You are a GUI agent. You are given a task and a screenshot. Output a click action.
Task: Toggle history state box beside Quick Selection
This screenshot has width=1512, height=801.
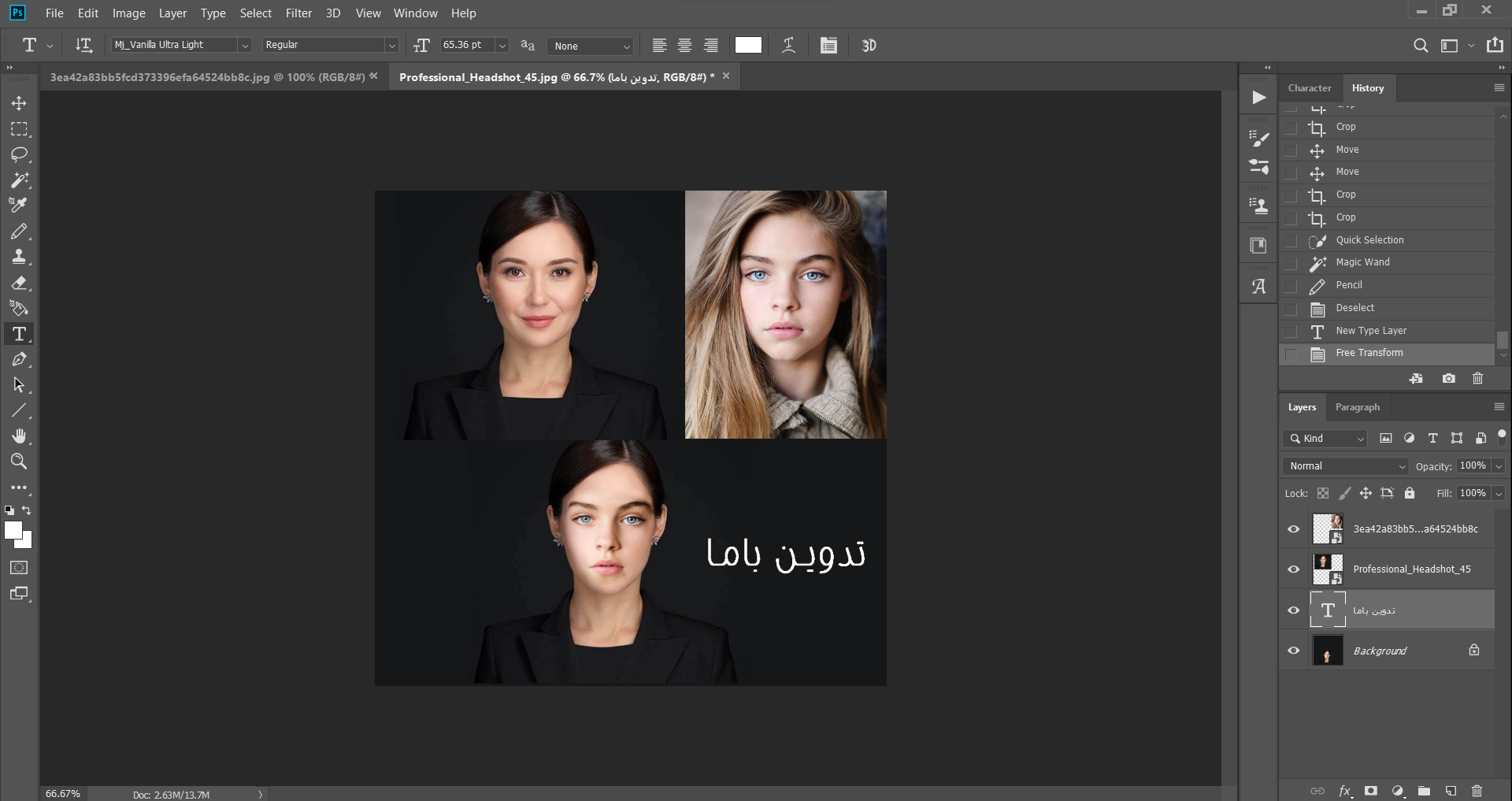tap(1291, 240)
